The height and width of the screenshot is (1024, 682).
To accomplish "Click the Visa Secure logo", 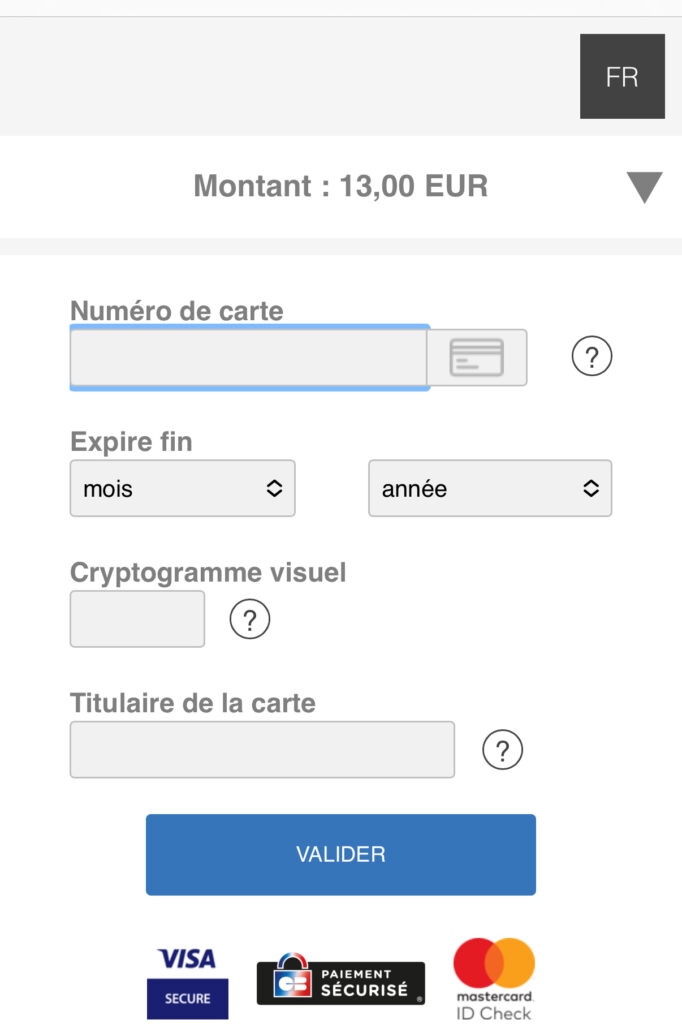I will (187, 982).
